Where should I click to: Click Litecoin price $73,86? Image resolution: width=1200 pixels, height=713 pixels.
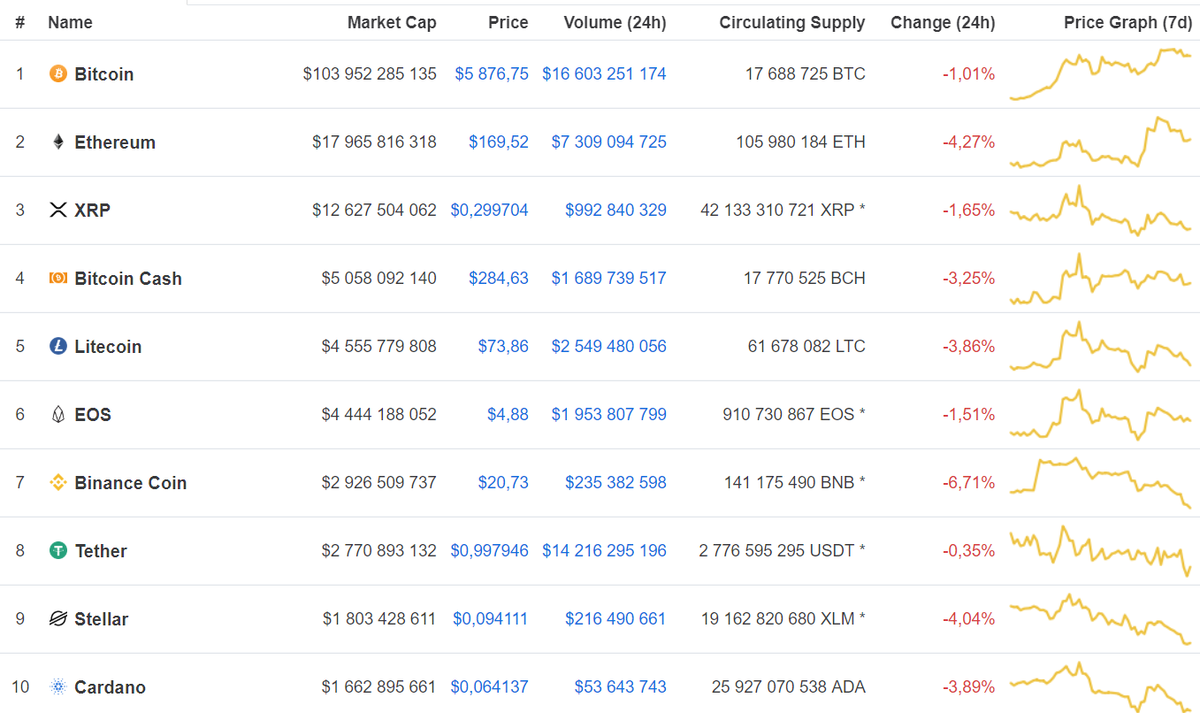[503, 346]
